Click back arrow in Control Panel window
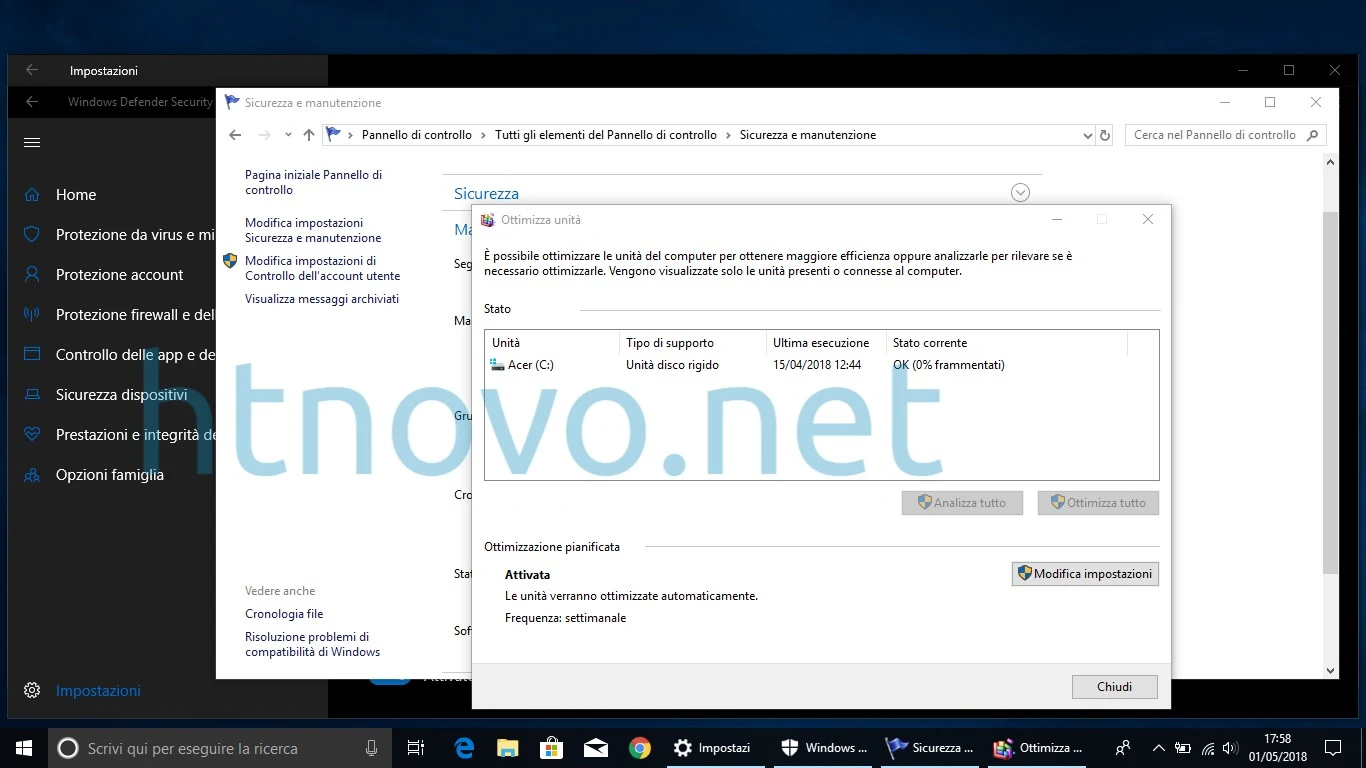This screenshot has height=768, width=1366. point(235,135)
